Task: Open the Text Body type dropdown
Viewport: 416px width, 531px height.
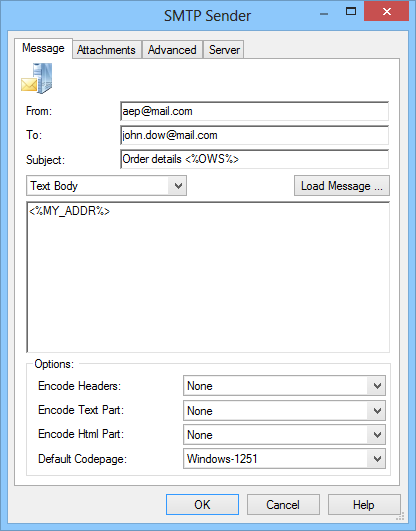Action: pos(106,186)
